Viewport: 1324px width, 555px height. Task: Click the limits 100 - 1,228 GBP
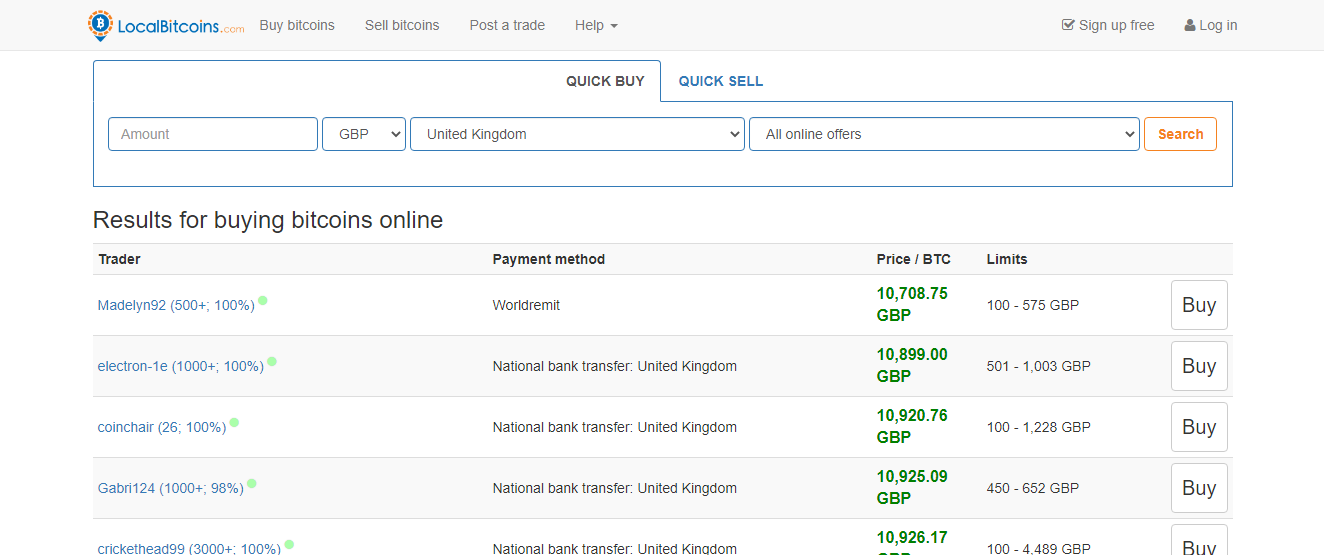[x=1039, y=427]
